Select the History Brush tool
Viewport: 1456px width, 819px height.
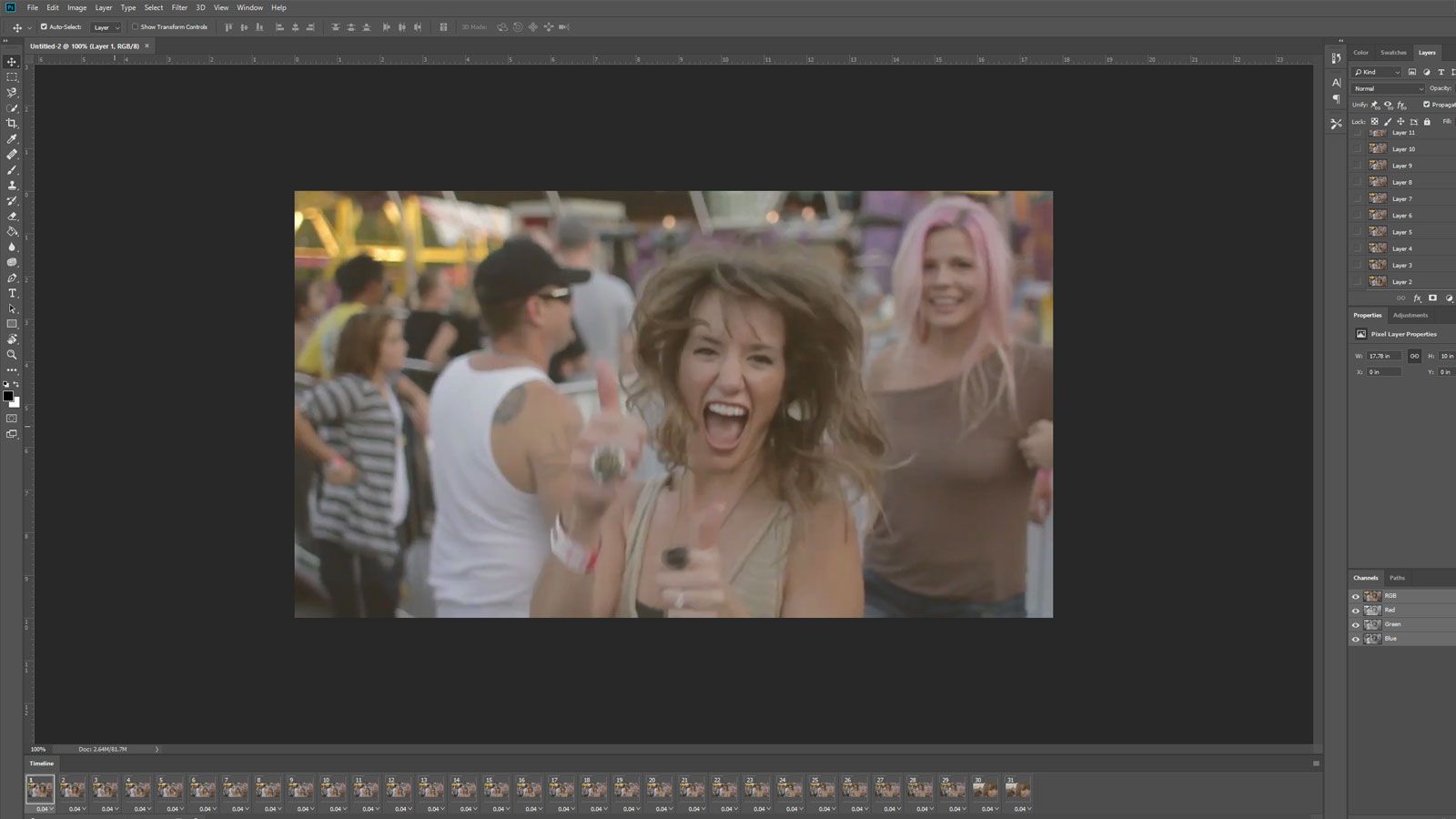(12, 201)
